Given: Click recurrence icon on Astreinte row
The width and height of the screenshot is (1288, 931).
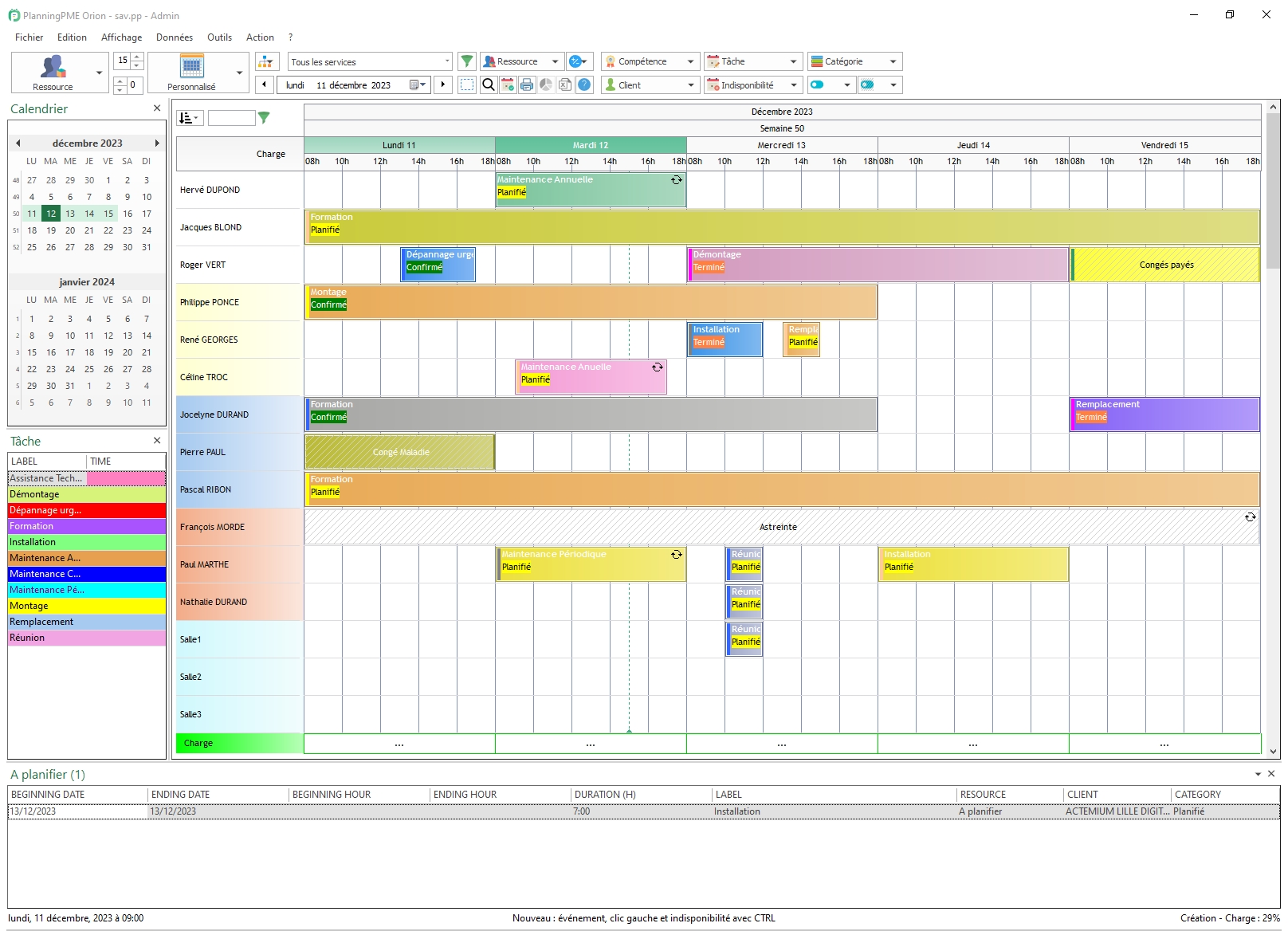Looking at the screenshot, I should (1250, 517).
